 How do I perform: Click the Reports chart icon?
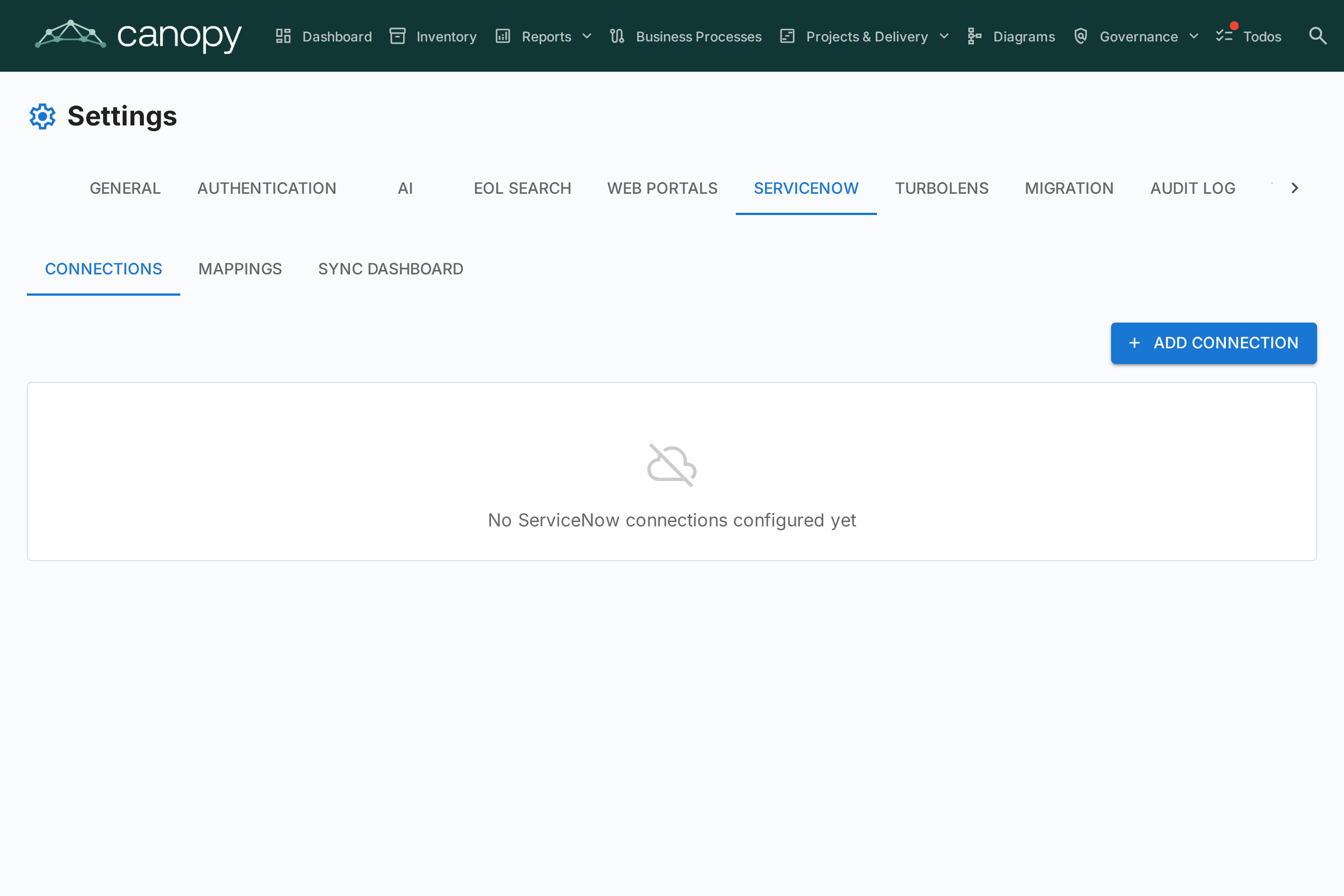tap(503, 36)
